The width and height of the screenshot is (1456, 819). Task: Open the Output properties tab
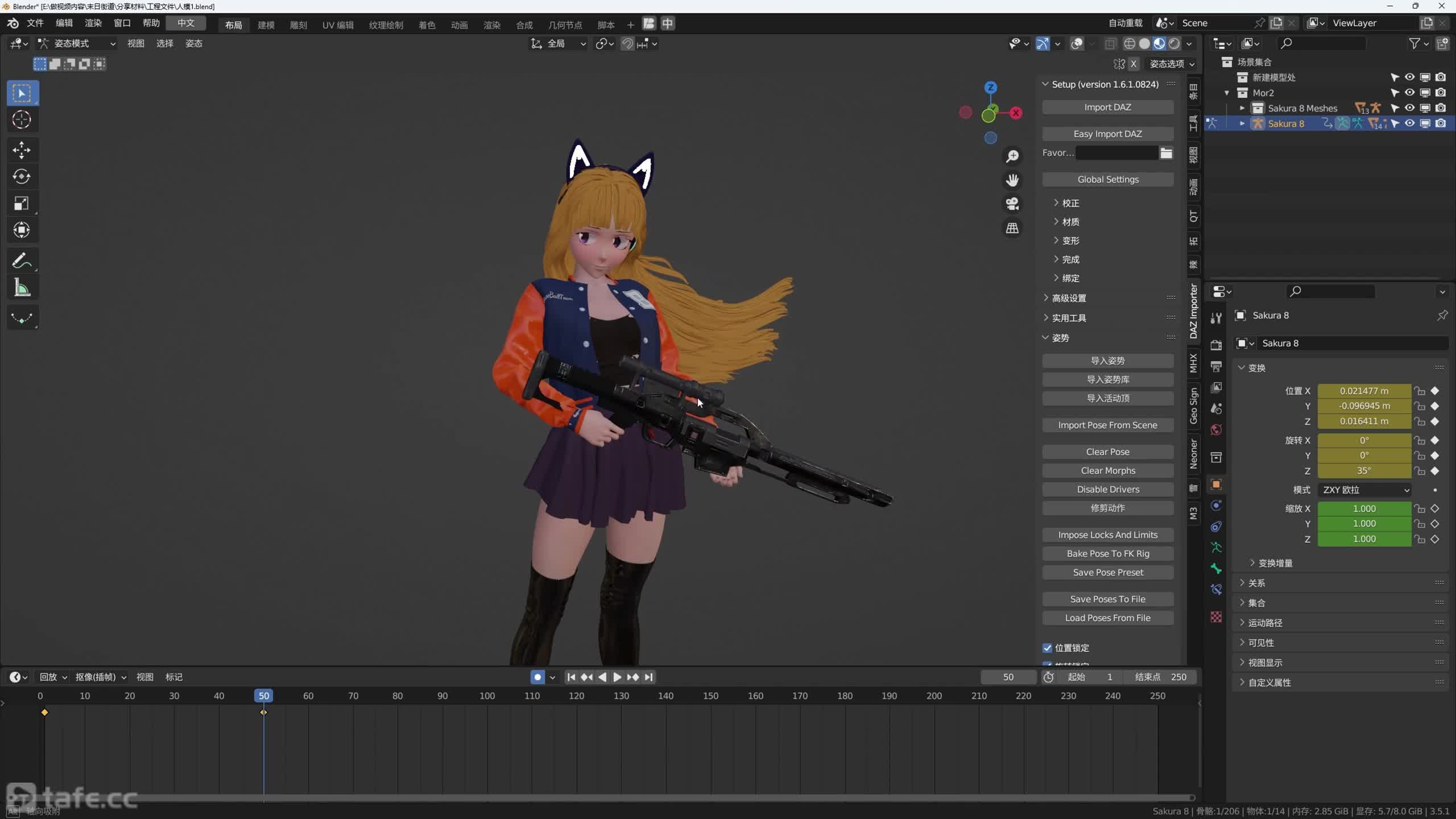(1217, 366)
